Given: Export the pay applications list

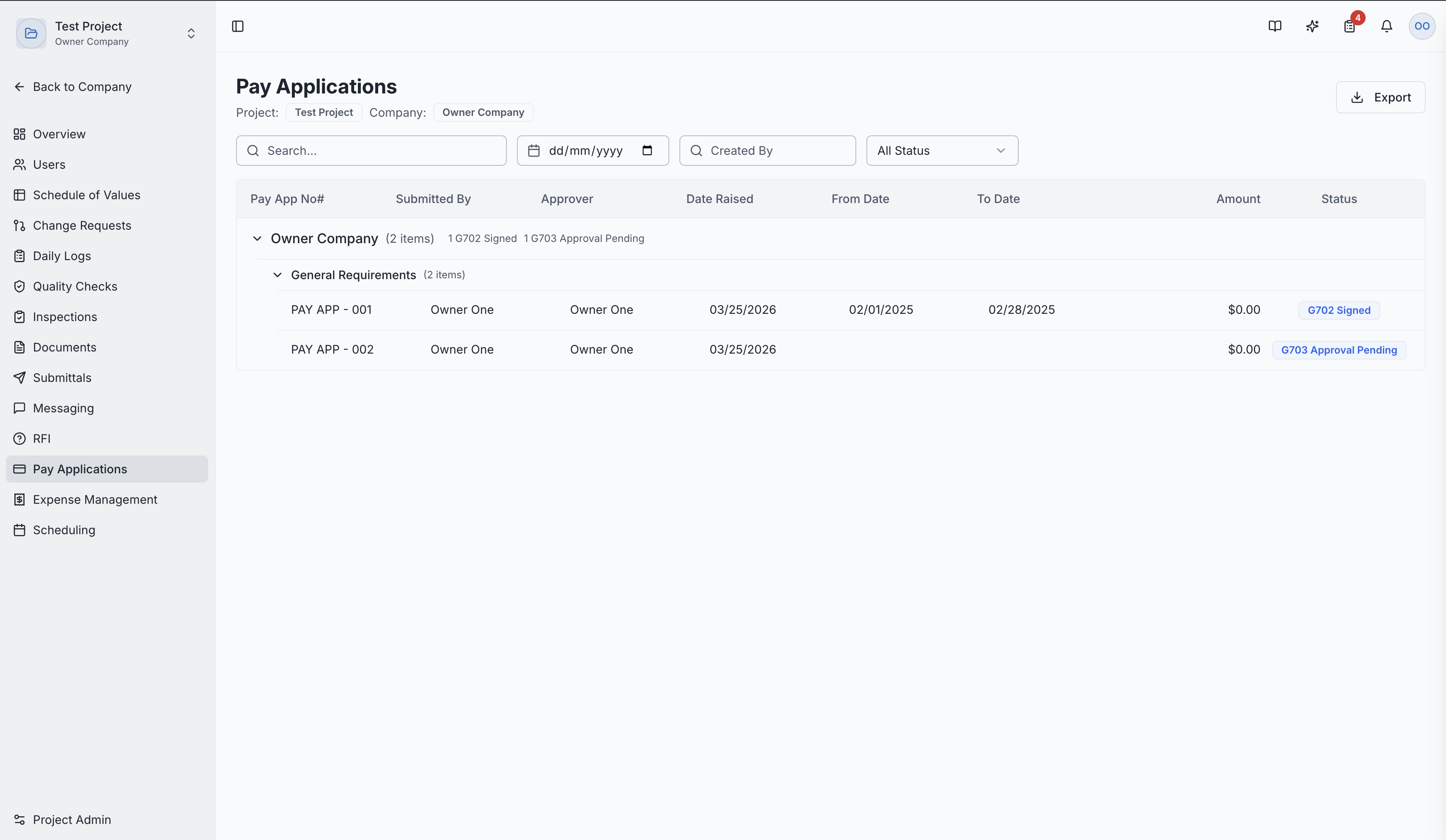Looking at the screenshot, I should point(1380,97).
